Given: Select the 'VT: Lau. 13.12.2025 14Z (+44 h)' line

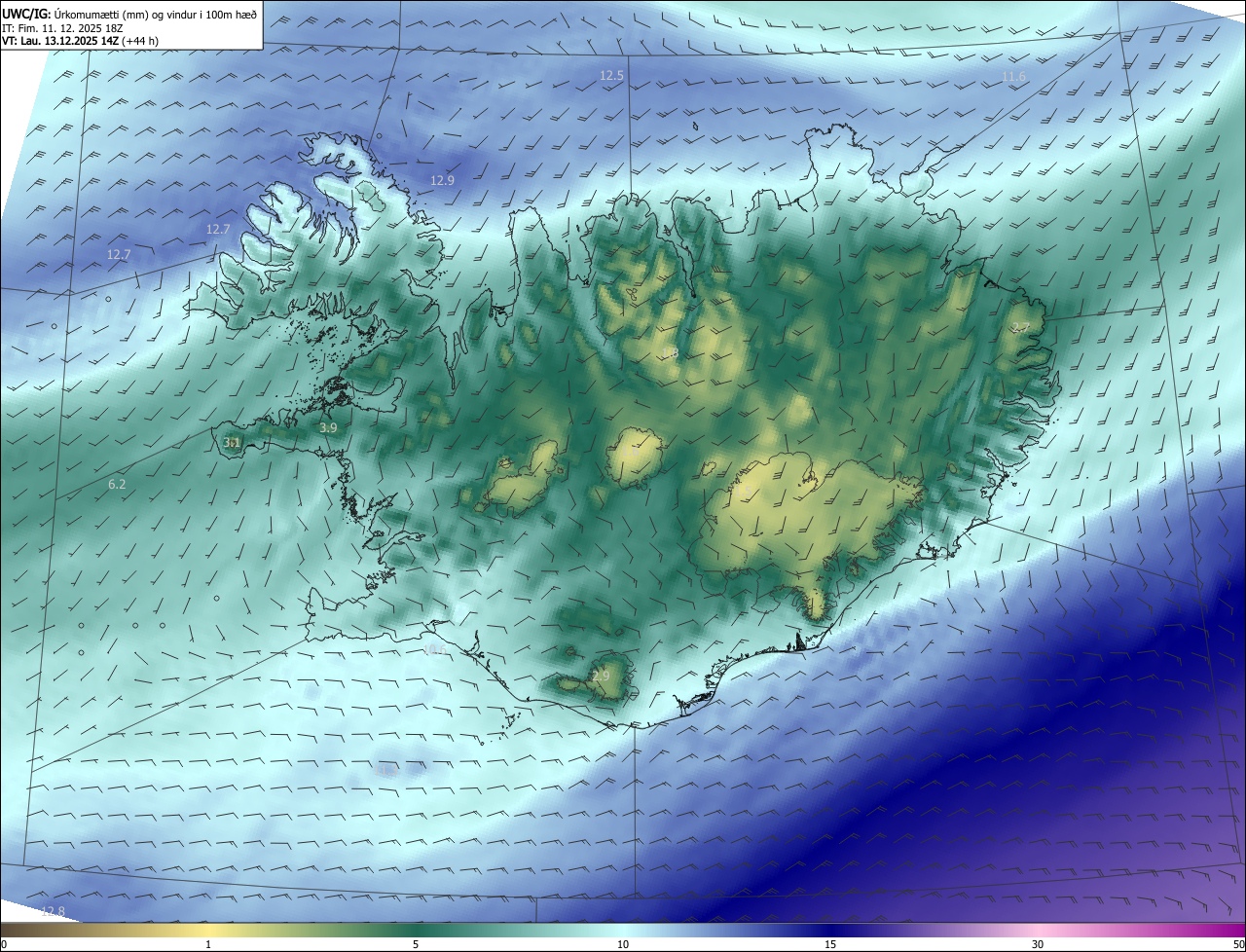Looking at the screenshot, I should (x=82, y=41).
